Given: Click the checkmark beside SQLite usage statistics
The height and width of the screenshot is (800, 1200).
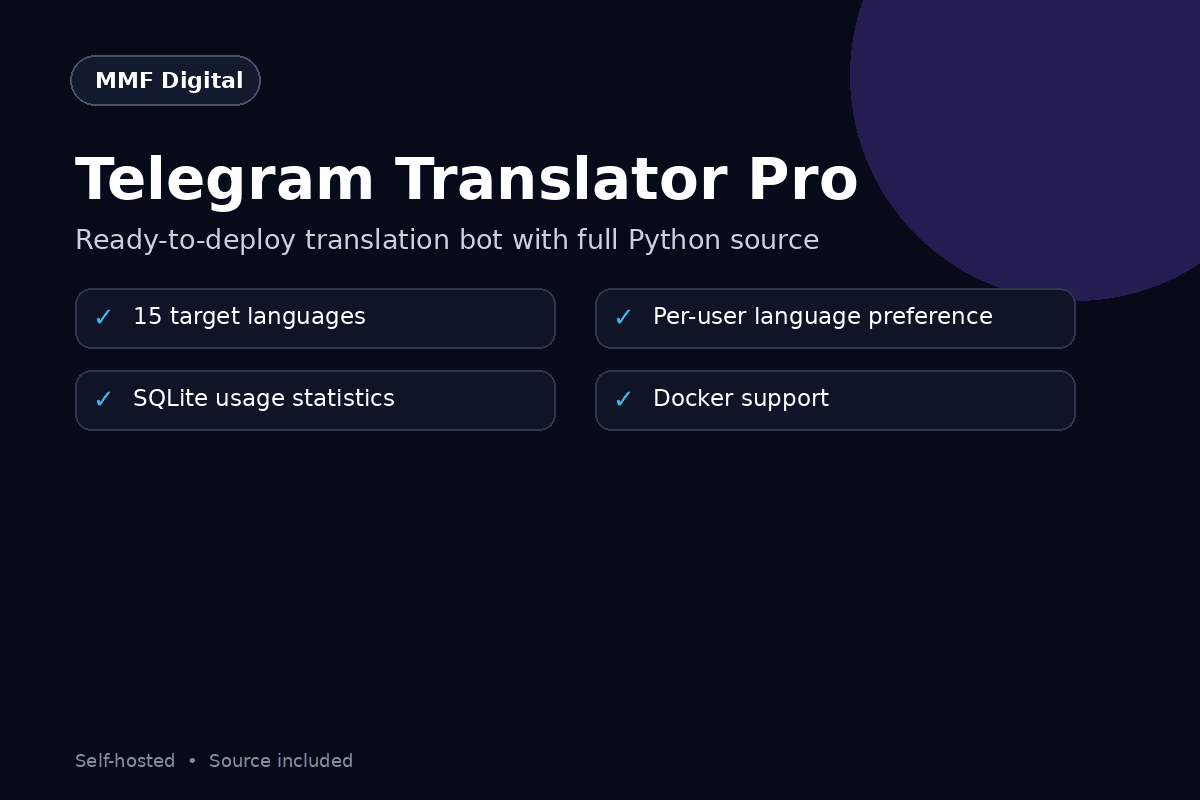Looking at the screenshot, I should [x=103, y=400].
